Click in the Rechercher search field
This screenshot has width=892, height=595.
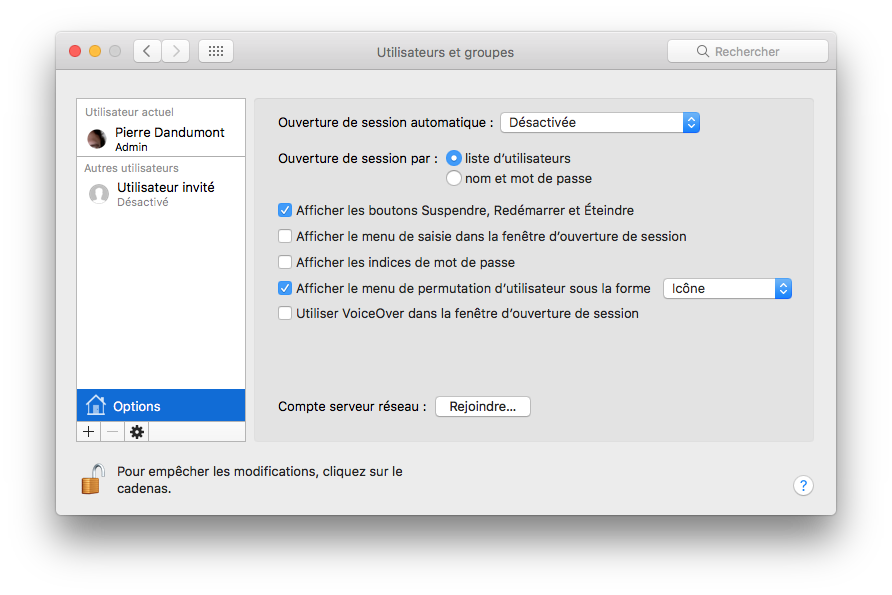tap(748, 51)
